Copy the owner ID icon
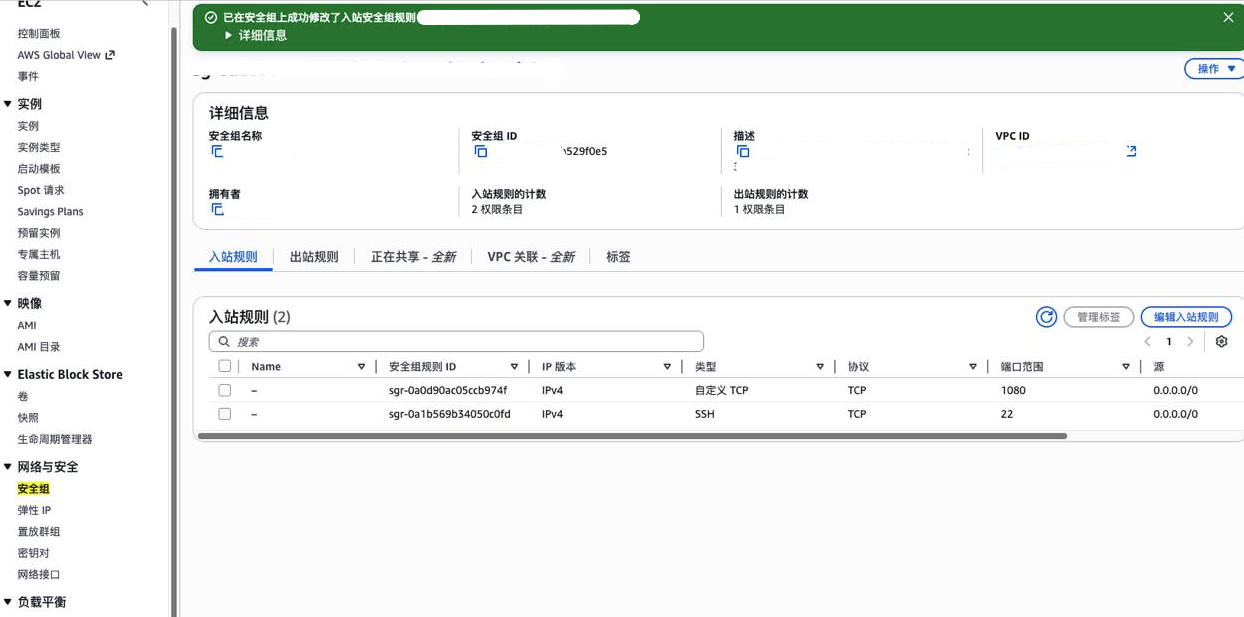This screenshot has width=1244, height=617. click(217, 210)
